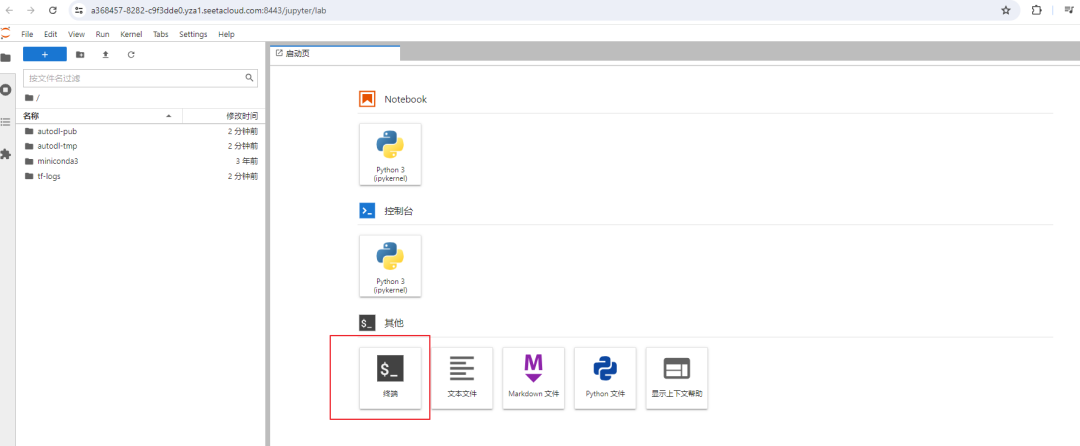Viewport: 1080px width, 446px height.
Task: Click the 控制台 section heading icon
Action: (367, 211)
